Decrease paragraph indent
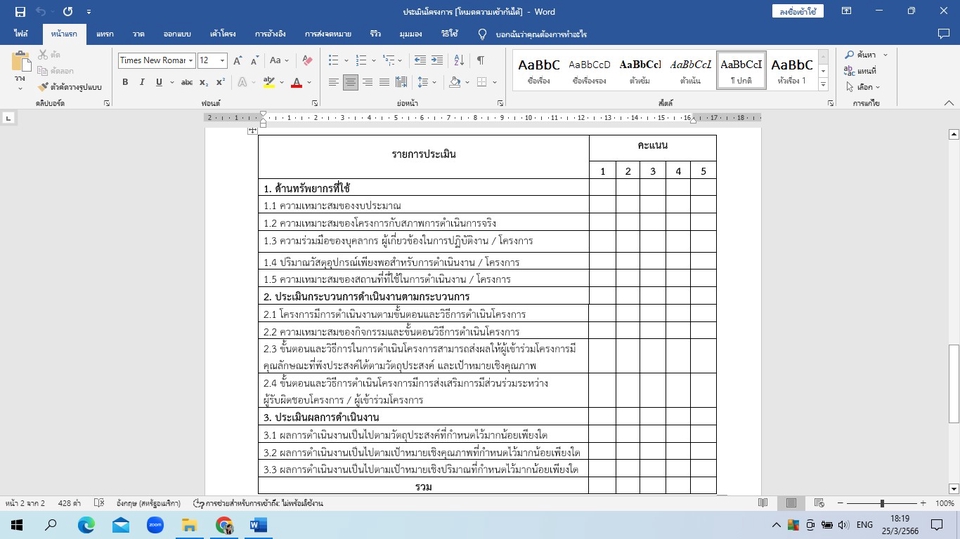This screenshot has height=539, width=960. pyautogui.click(x=420, y=60)
